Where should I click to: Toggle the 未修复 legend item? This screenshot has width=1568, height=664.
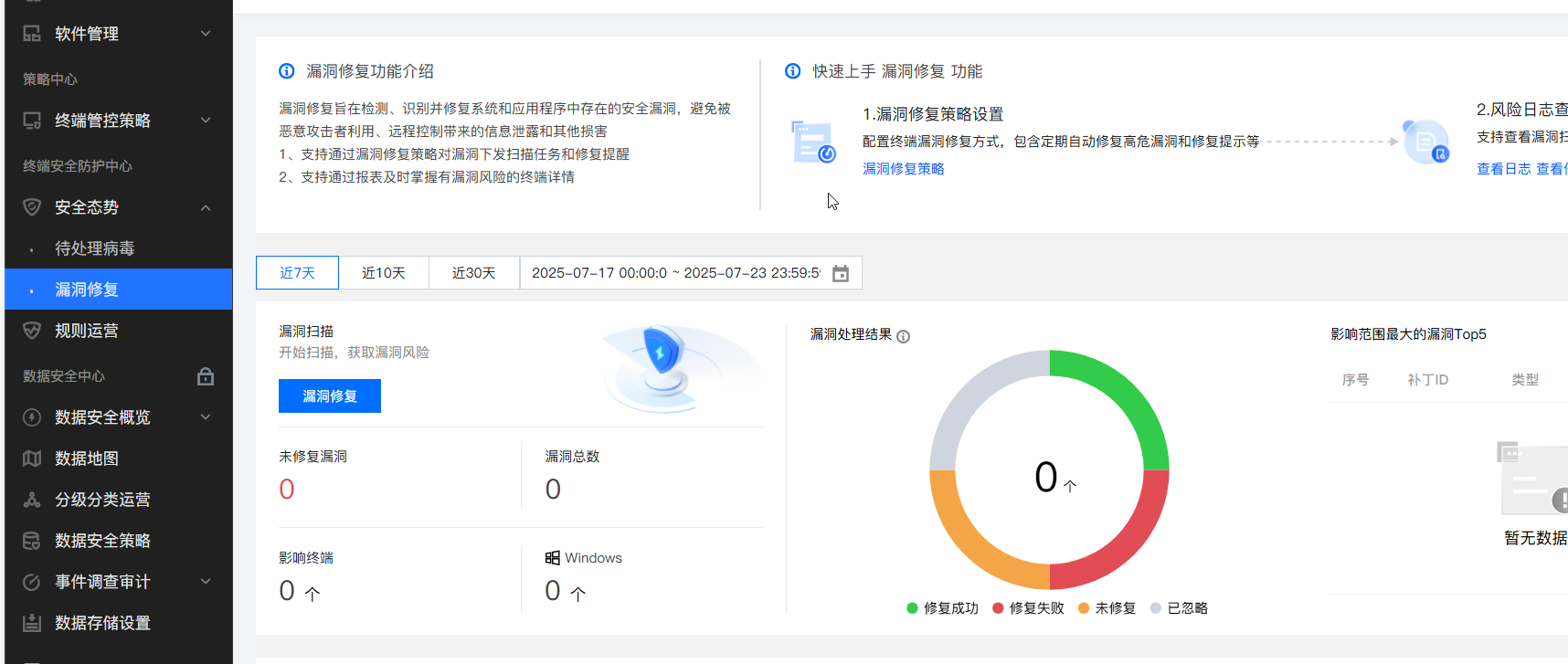tap(1107, 608)
